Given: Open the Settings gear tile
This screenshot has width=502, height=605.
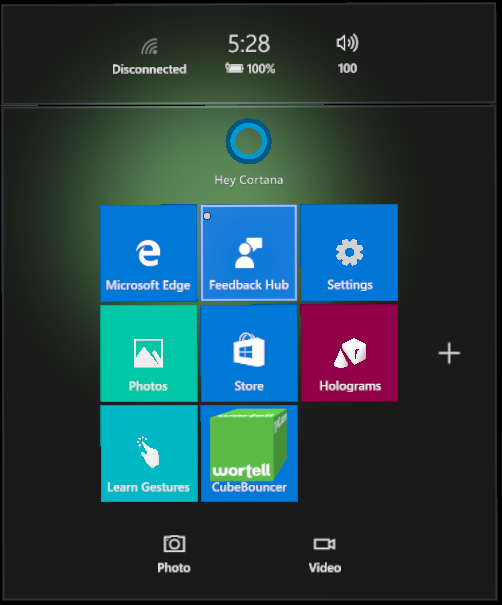Looking at the screenshot, I should pyautogui.click(x=349, y=253).
